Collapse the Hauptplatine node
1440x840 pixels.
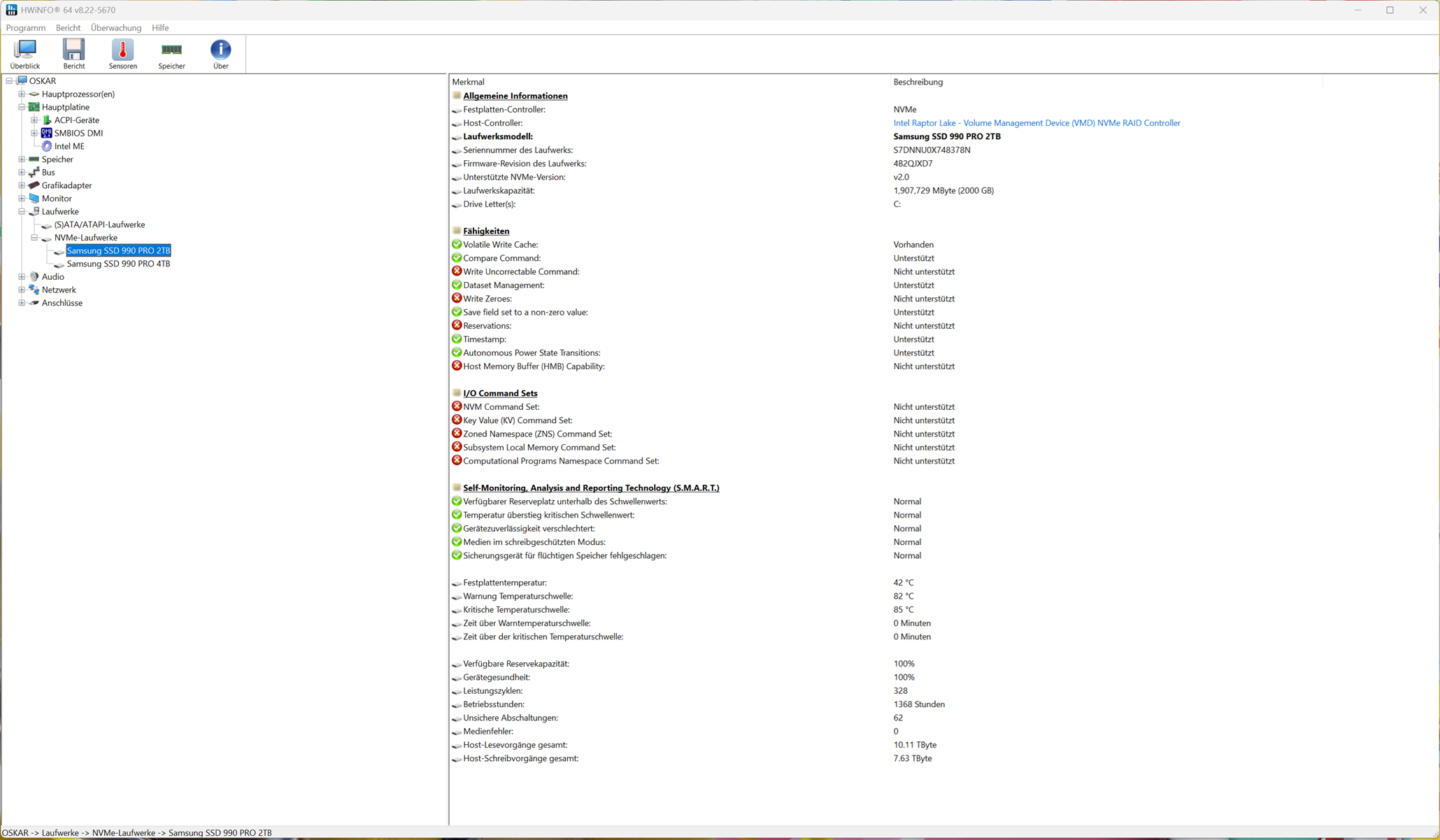22,107
